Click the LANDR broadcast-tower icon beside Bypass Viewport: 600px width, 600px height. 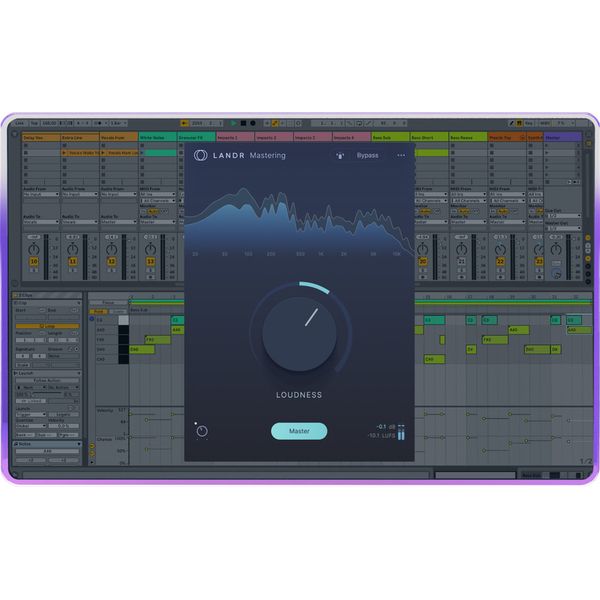pyautogui.click(x=340, y=155)
